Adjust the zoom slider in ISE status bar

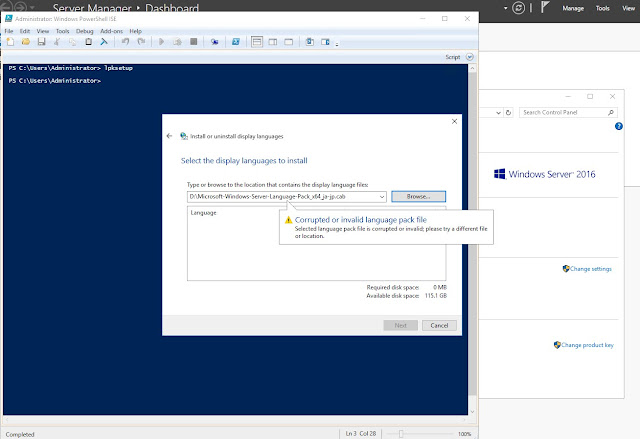(401, 434)
